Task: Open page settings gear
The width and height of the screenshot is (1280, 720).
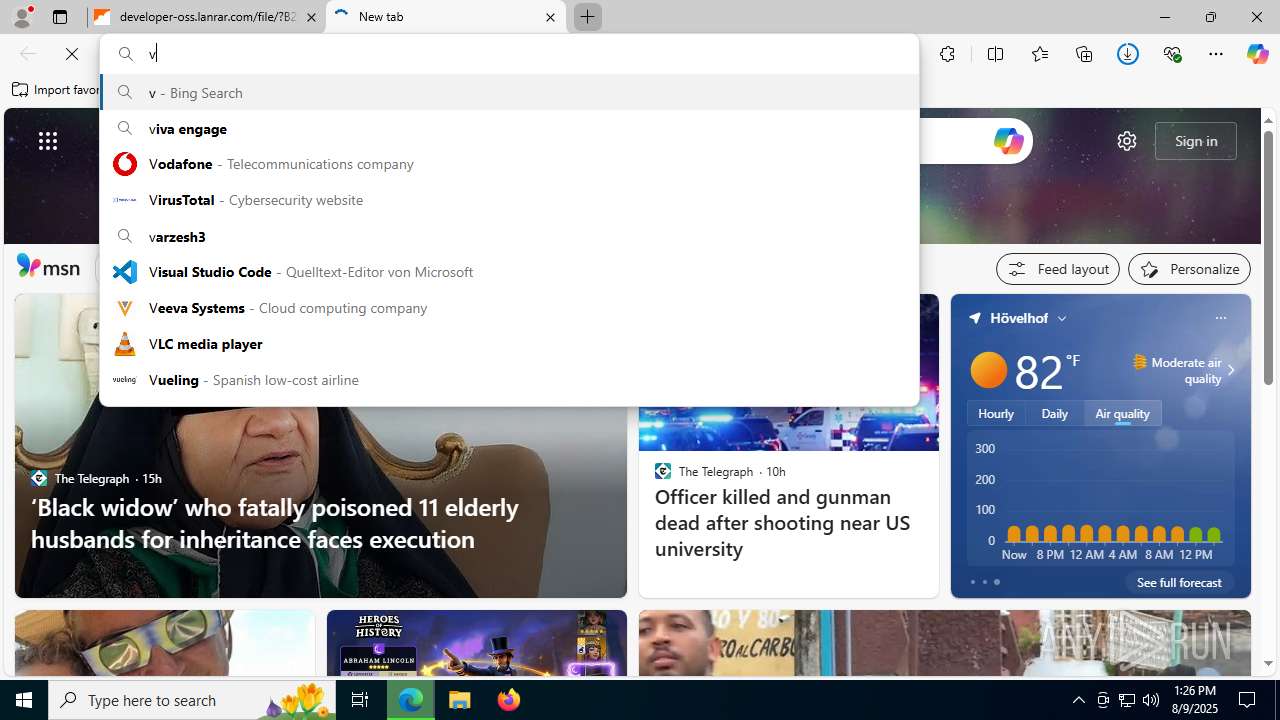Action: pos(1127,141)
